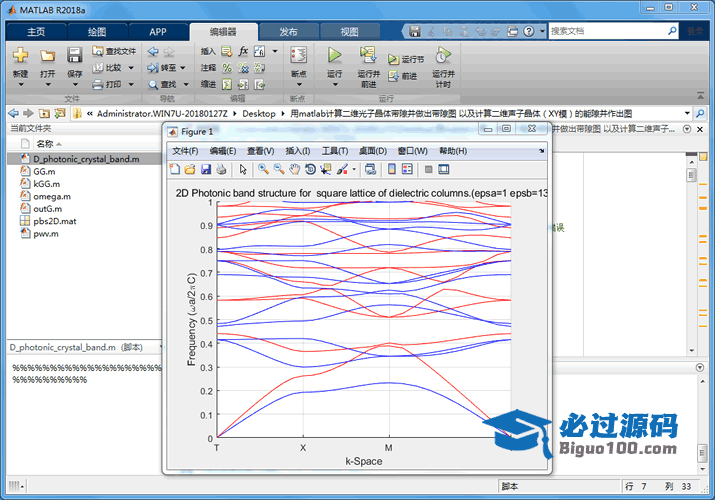Image resolution: width=715 pixels, height=500 pixels.
Task: Open the New (新建) dropdown arrow
Action: click(x=21, y=84)
